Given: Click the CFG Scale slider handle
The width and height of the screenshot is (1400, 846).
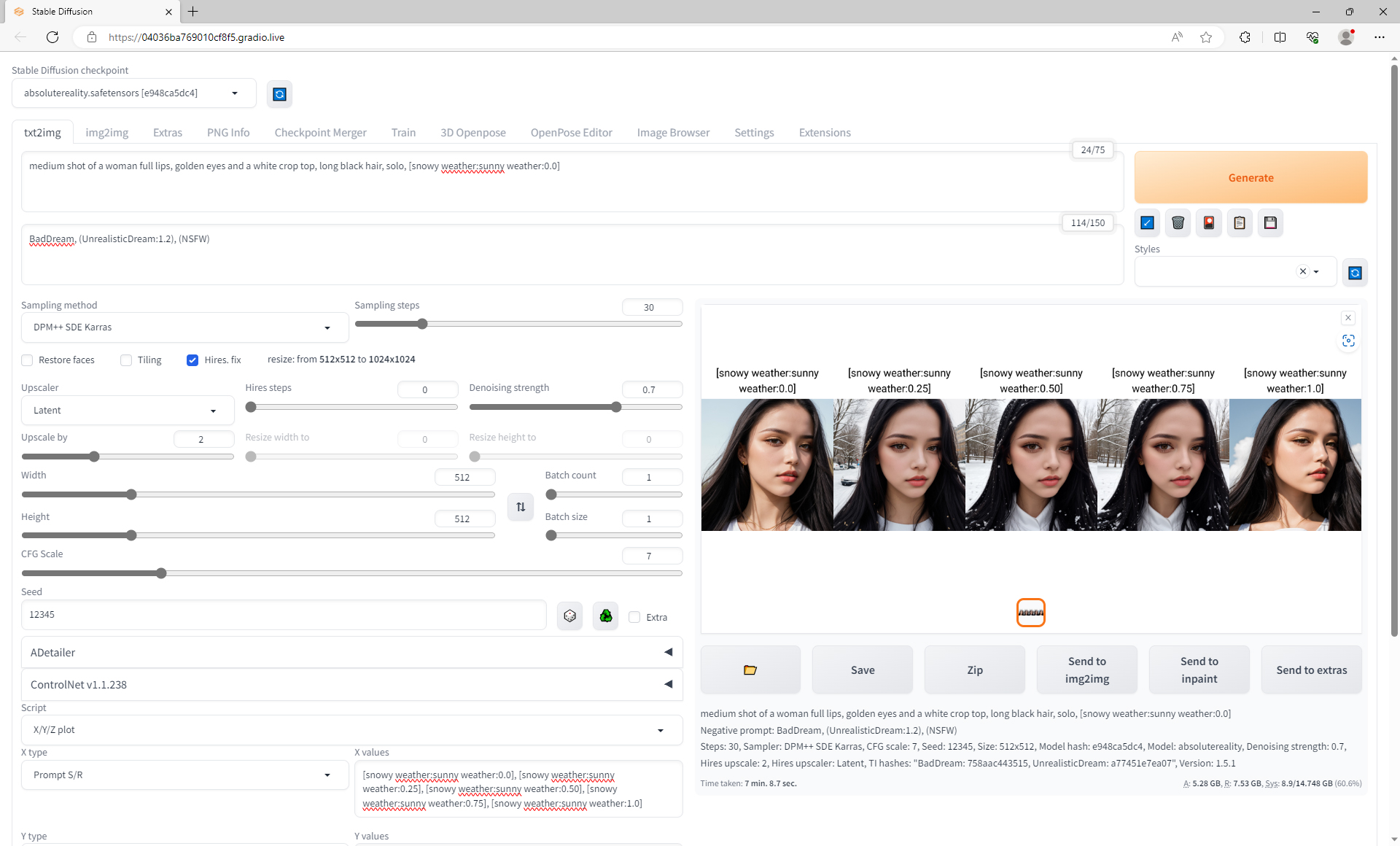Looking at the screenshot, I should click(161, 573).
